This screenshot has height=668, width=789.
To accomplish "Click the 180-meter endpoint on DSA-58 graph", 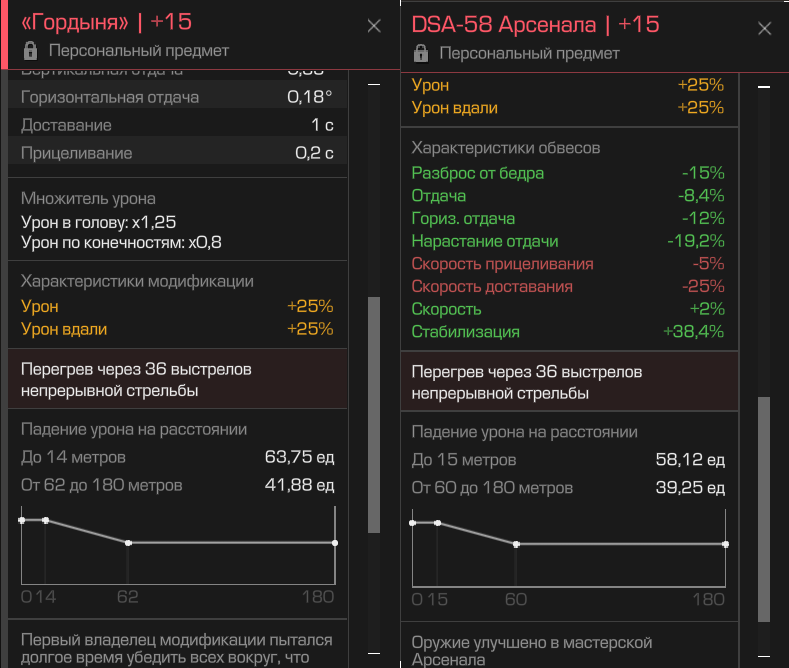I will pos(725,544).
